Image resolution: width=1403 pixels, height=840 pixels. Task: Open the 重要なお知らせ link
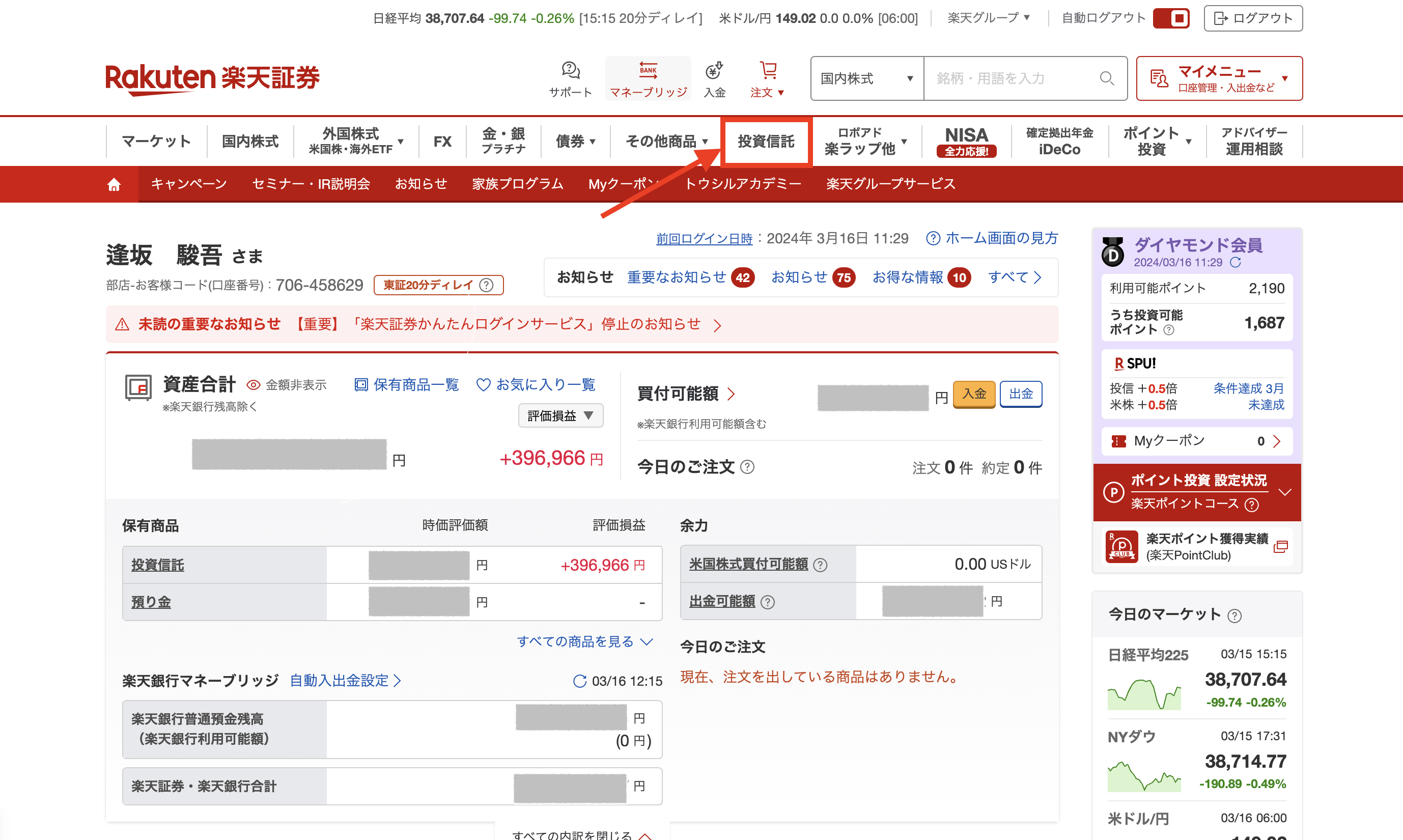(677, 277)
